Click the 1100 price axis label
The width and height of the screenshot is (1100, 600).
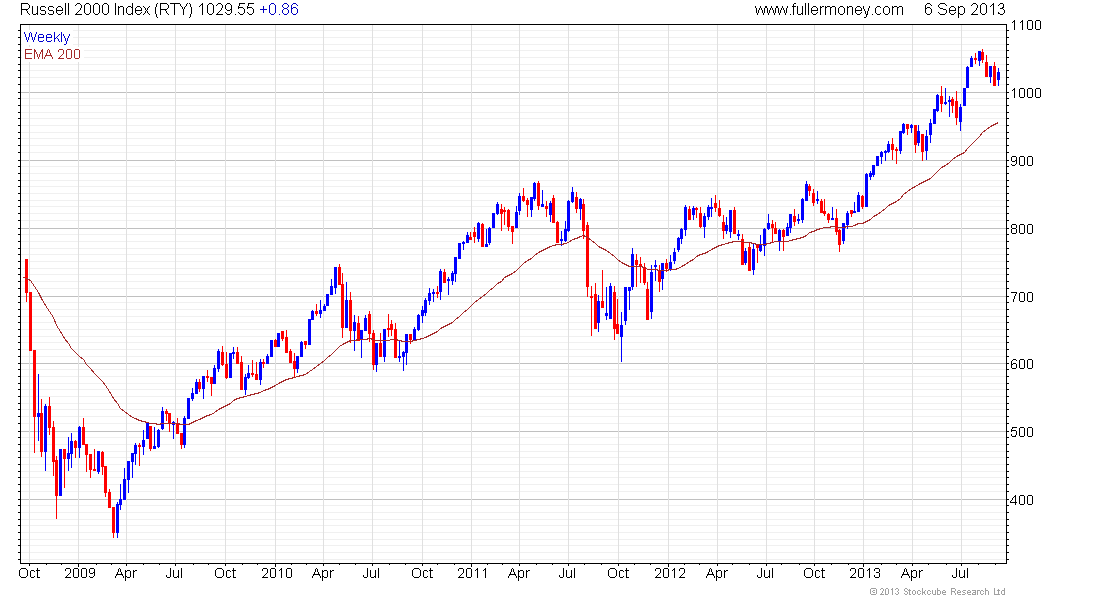(1026, 25)
